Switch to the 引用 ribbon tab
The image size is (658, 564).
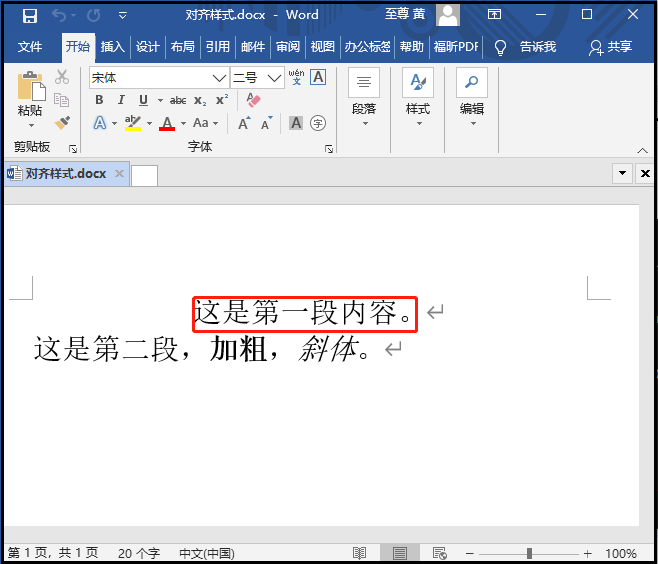tap(218, 47)
